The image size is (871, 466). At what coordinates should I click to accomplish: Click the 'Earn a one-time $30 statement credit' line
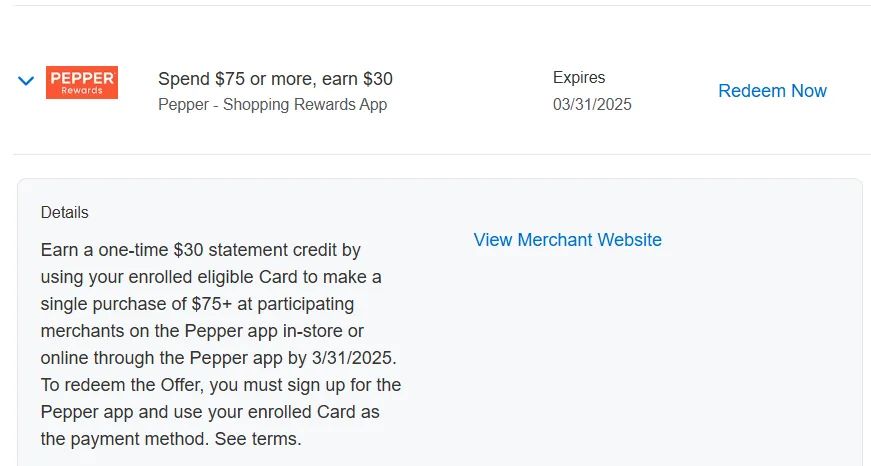201,250
